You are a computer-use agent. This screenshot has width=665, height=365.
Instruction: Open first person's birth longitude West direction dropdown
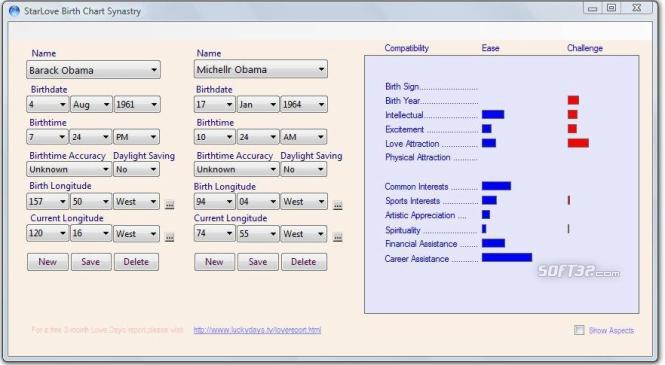[137, 201]
